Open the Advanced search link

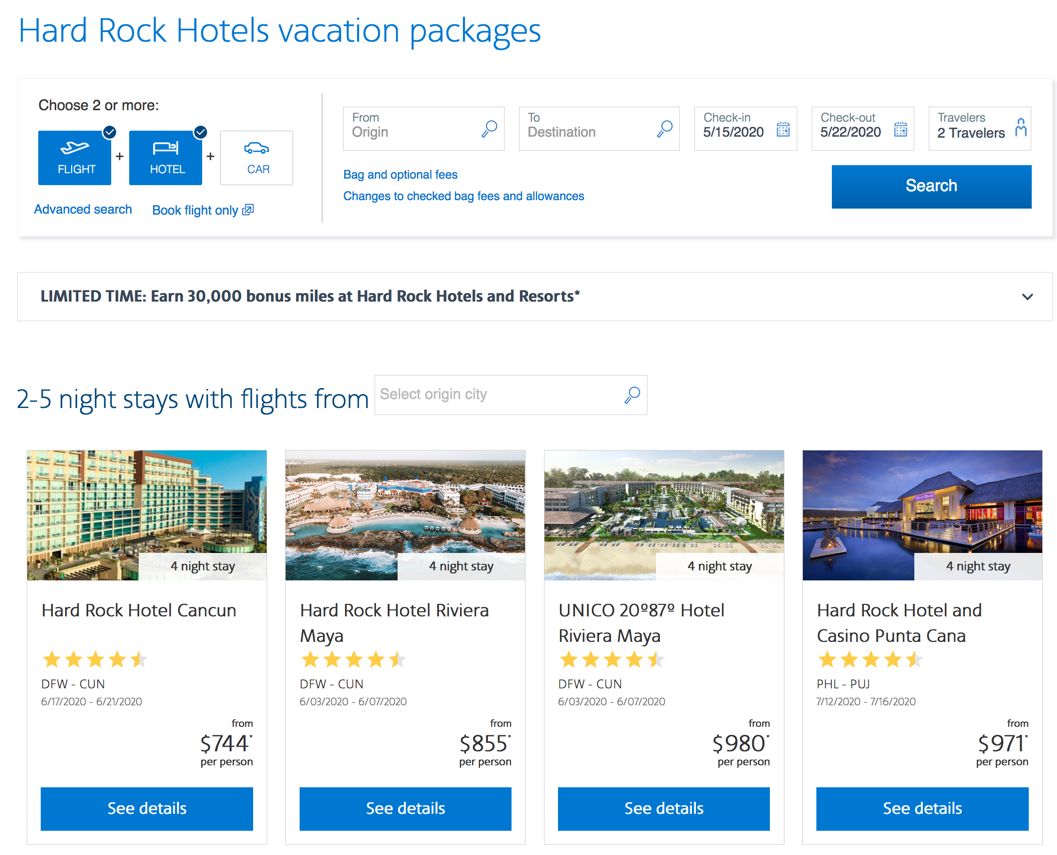[83, 210]
